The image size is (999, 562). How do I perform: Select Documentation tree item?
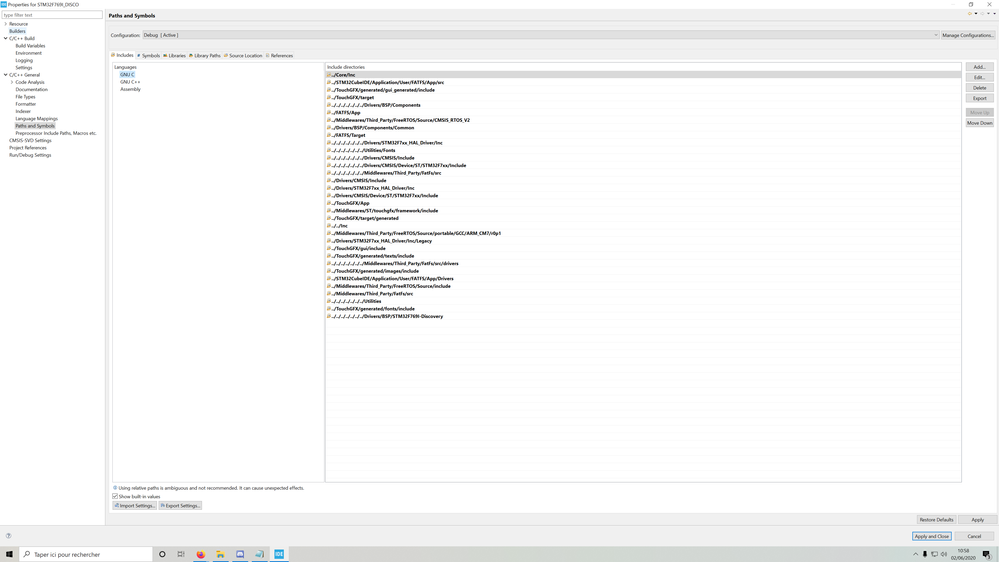pos(31,89)
